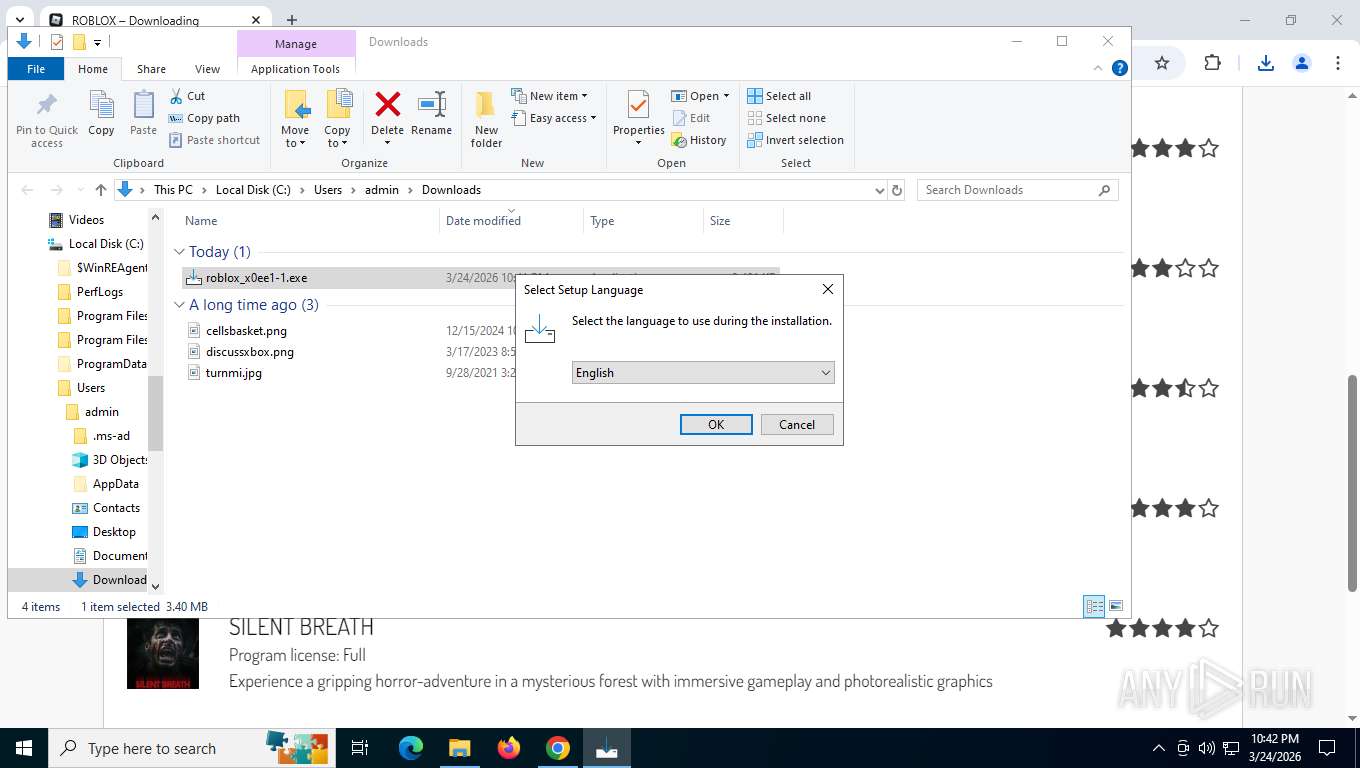Select the turnmi.jpg file
The width and height of the screenshot is (1360, 768).
(234, 373)
